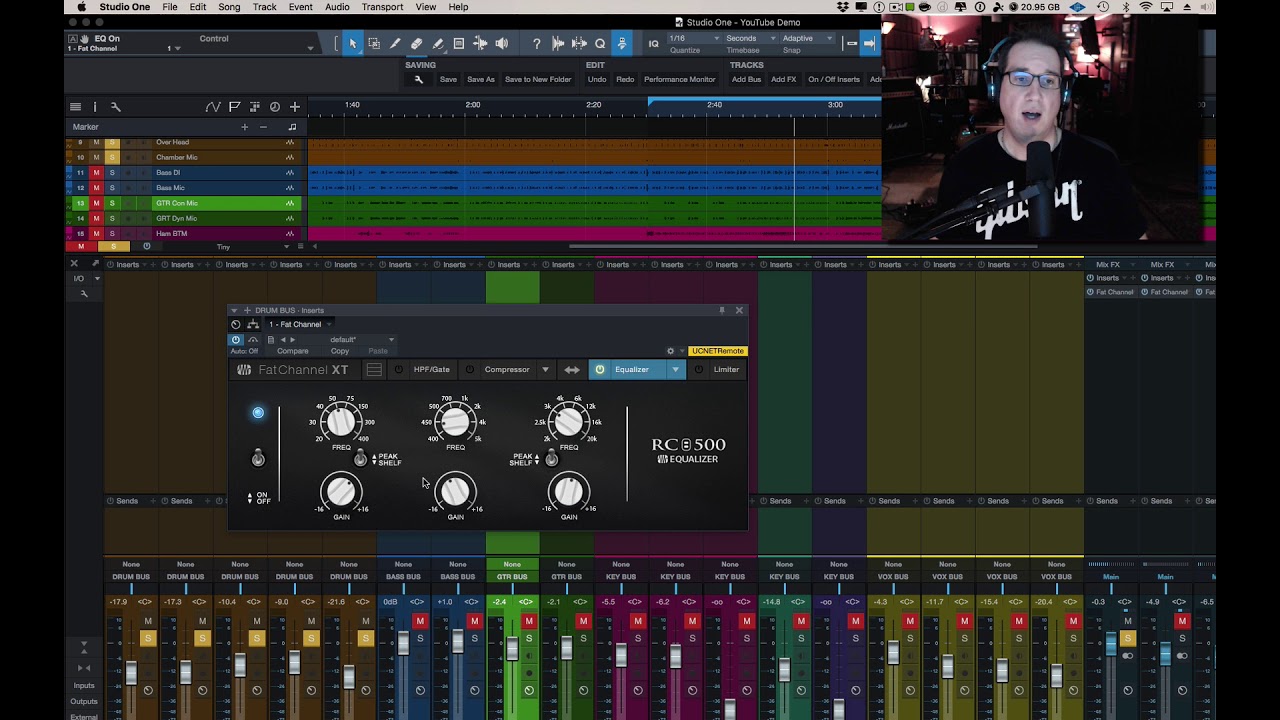Click the Q quantize icon
The width and height of the screenshot is (1280, 720).
click(x=600, y=43)
